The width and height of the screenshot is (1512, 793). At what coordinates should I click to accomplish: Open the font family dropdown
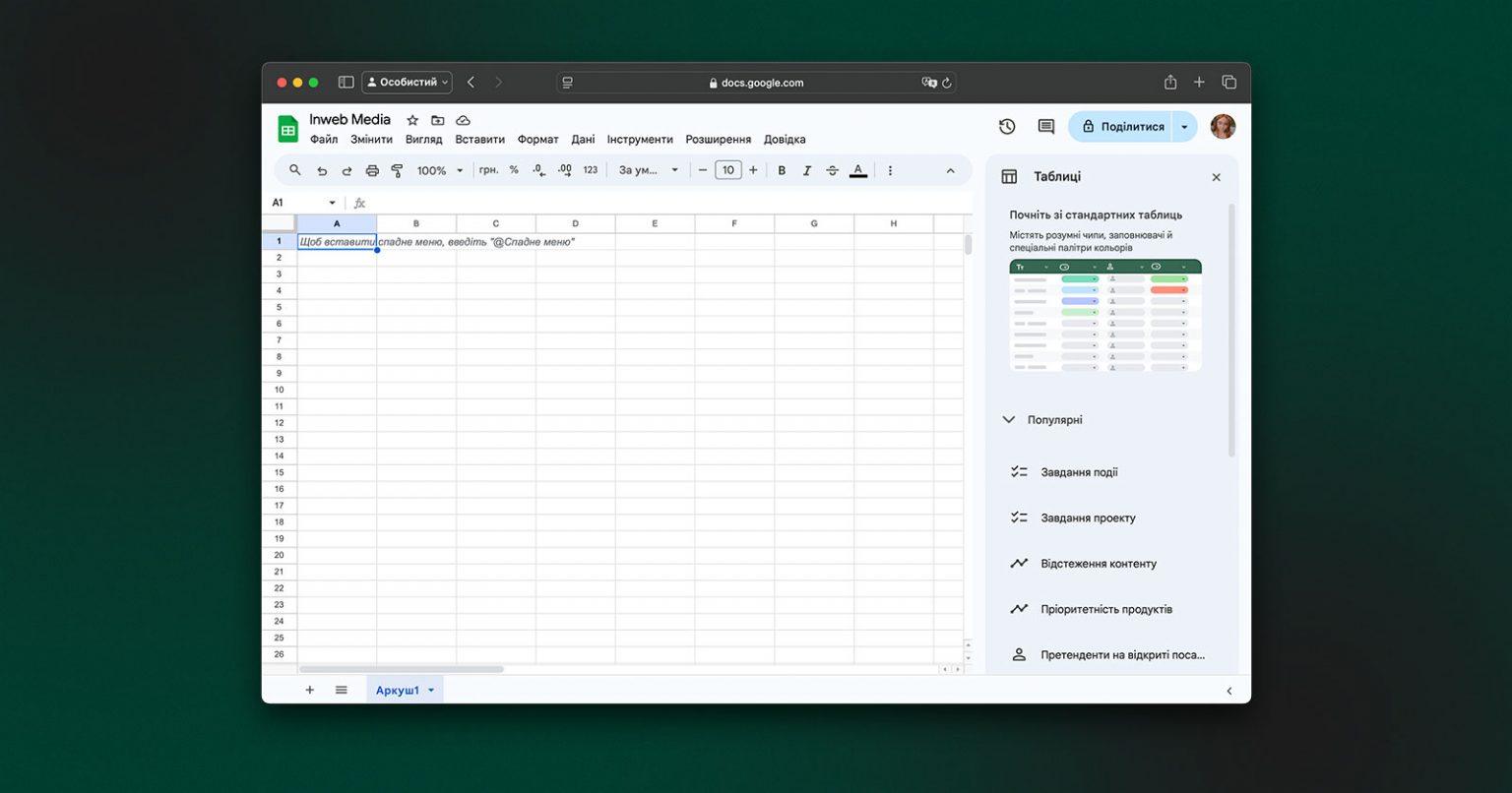pos(649,170)
